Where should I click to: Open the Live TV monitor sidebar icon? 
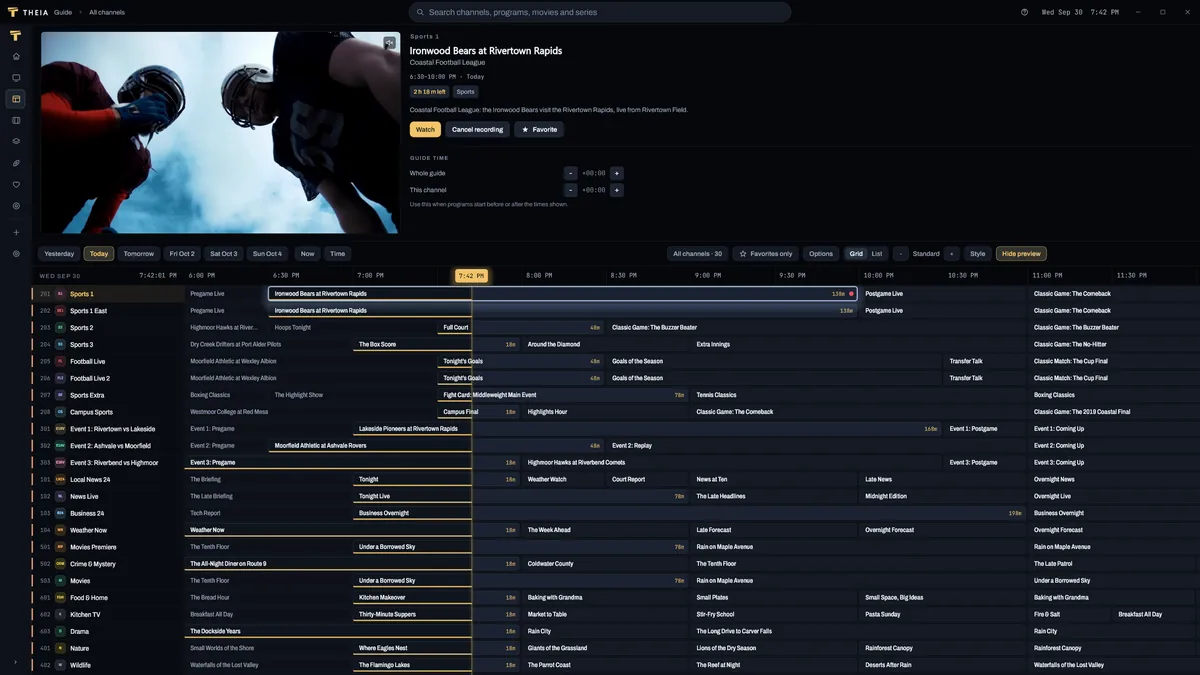pyautogui.click(x=16, y=77)
